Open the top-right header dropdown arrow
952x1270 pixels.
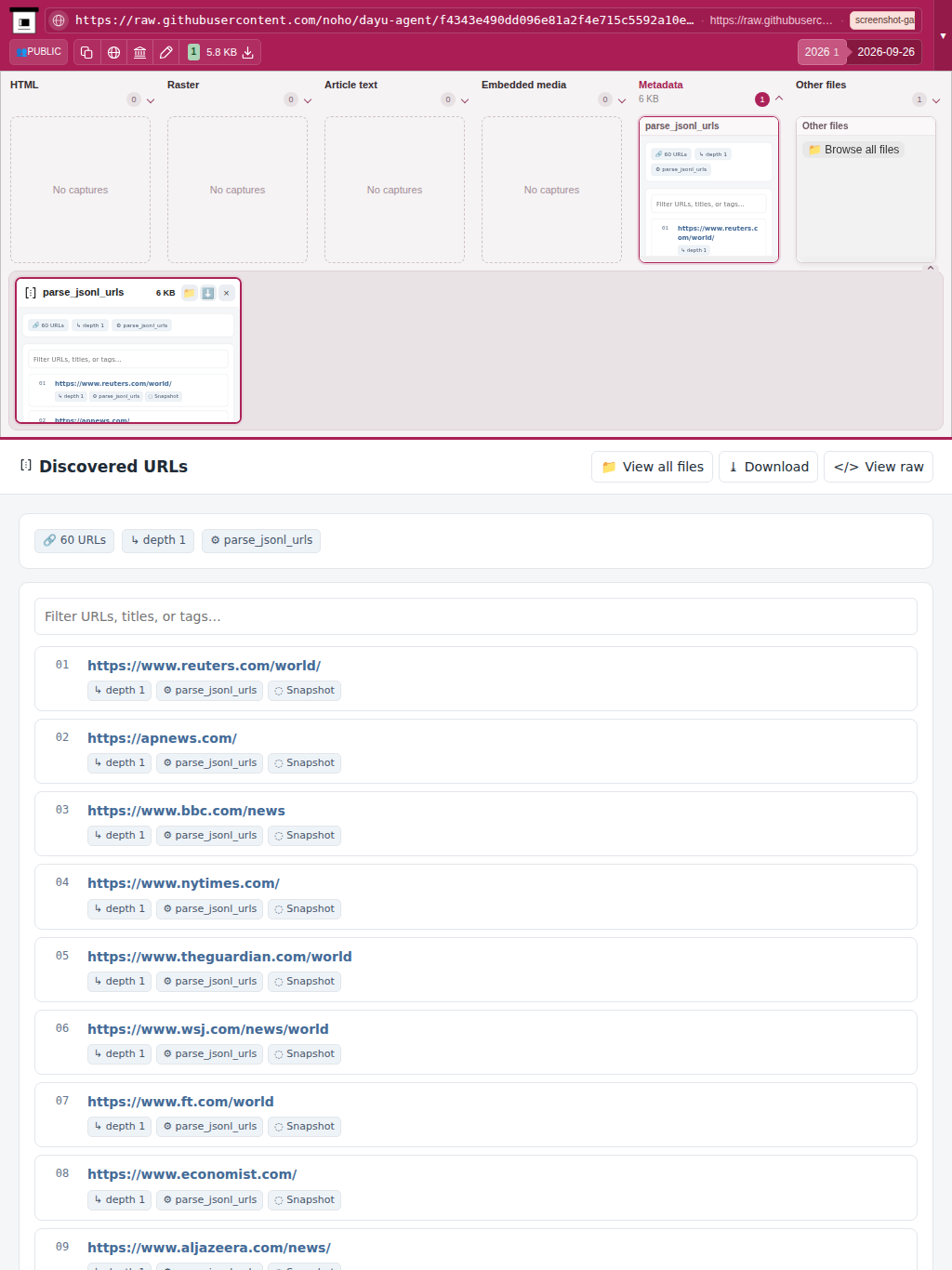click(x=943, y=35)
